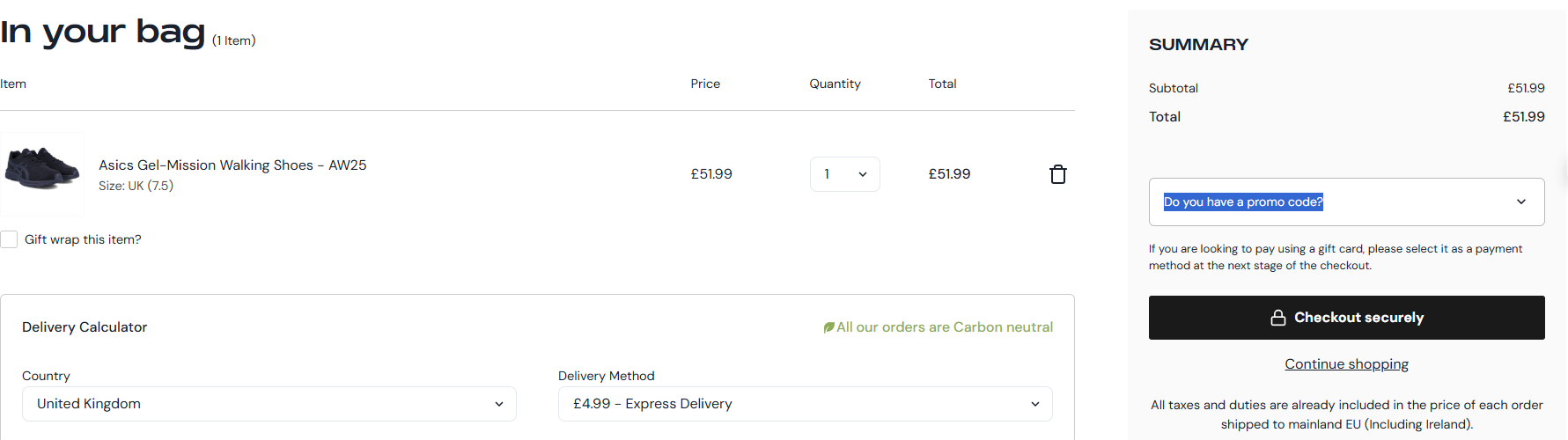The width and height of the screenshot is (1568, 440).
Task: Click the SUMMARY heading
Action: coord(1198,45)
